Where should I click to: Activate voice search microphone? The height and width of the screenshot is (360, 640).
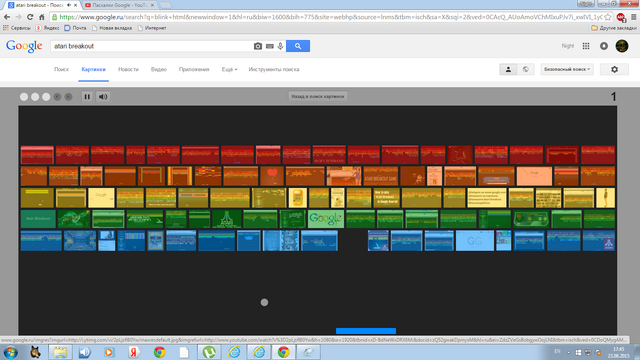pos(280,46)
